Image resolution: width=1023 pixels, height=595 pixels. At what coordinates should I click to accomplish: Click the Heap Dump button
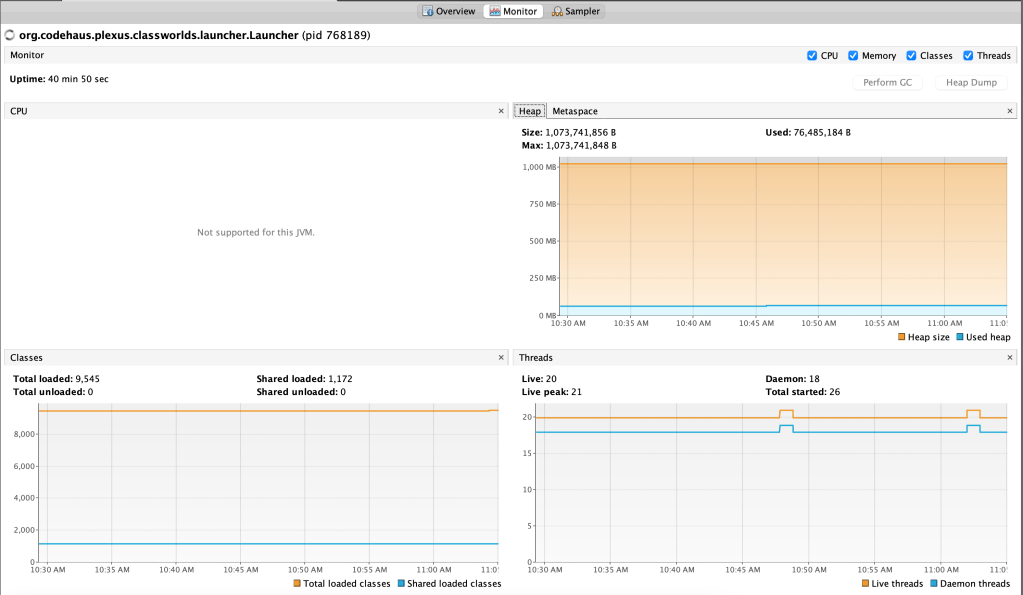971,82
